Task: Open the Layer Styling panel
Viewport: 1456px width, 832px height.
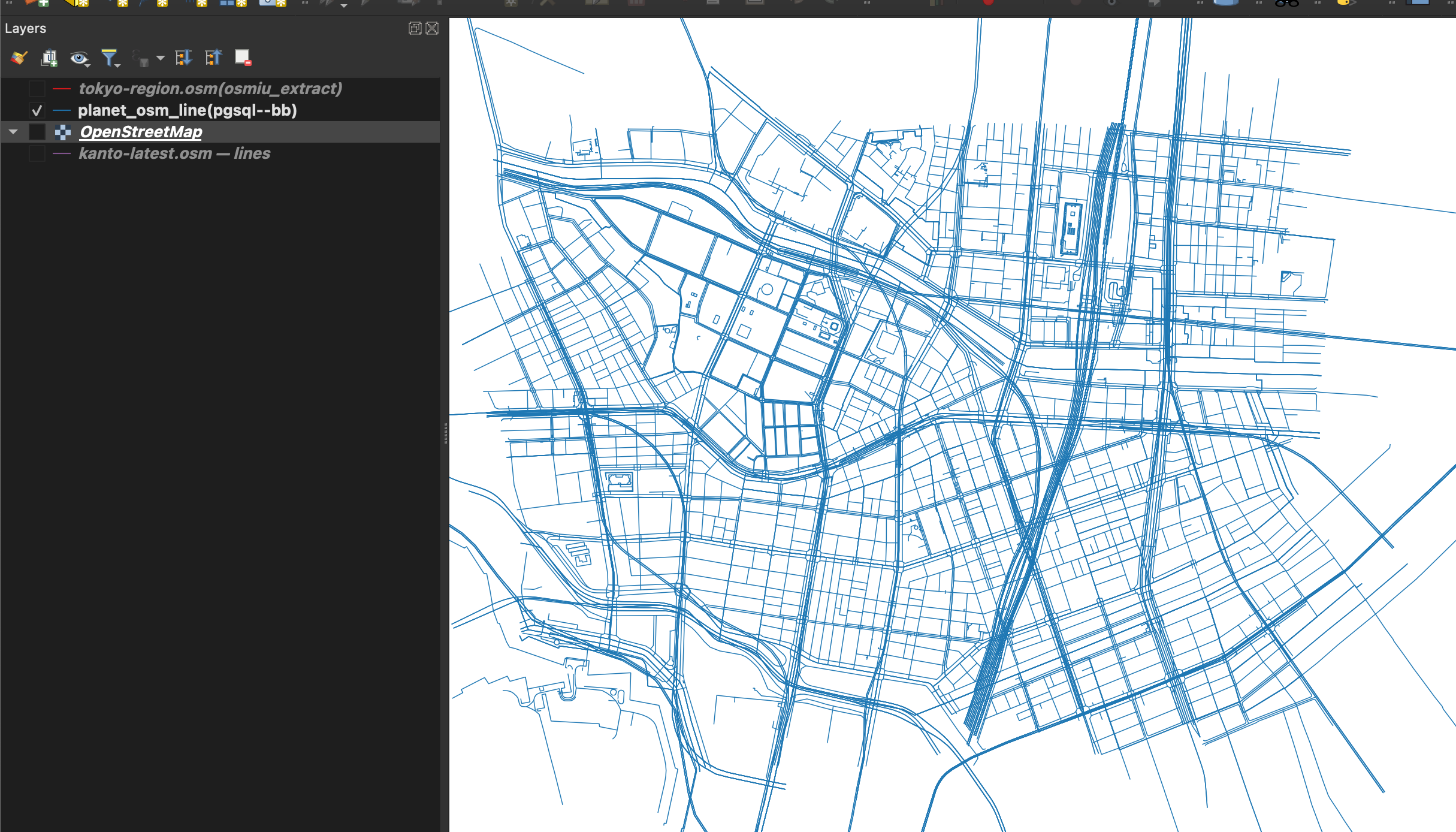Action: point(19,58)
